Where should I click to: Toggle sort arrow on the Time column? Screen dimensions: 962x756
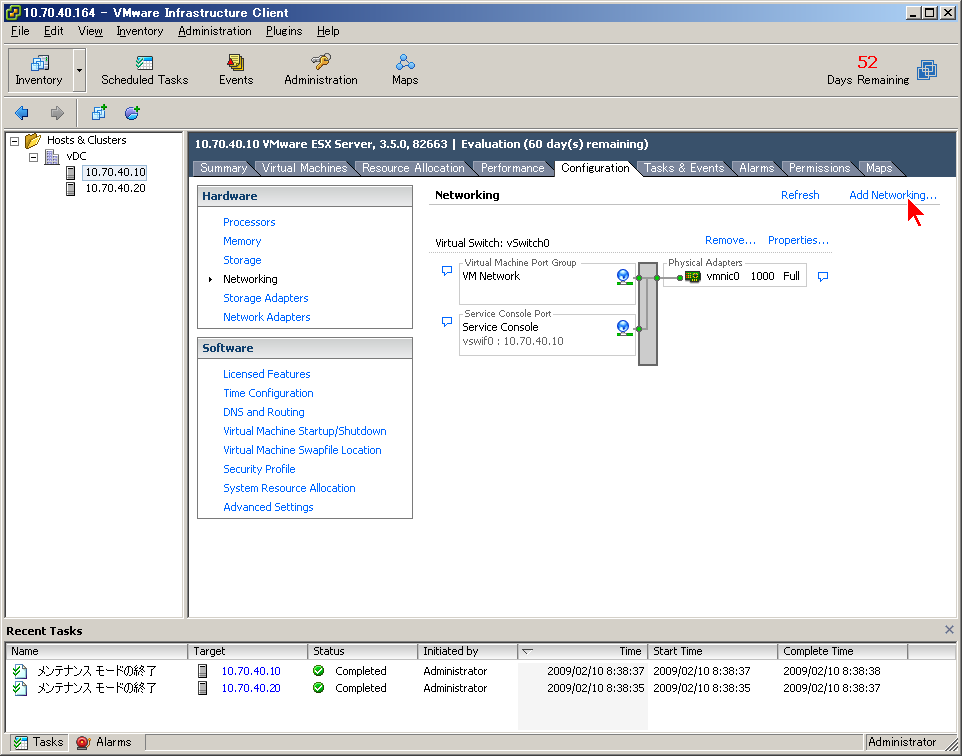[527, 651]
